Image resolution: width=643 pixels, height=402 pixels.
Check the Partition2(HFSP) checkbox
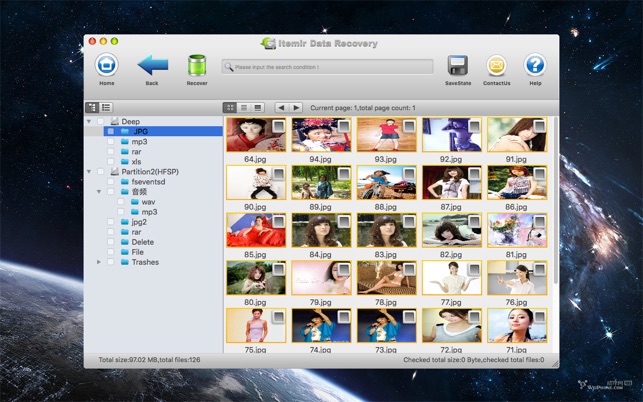click(100, 171)
